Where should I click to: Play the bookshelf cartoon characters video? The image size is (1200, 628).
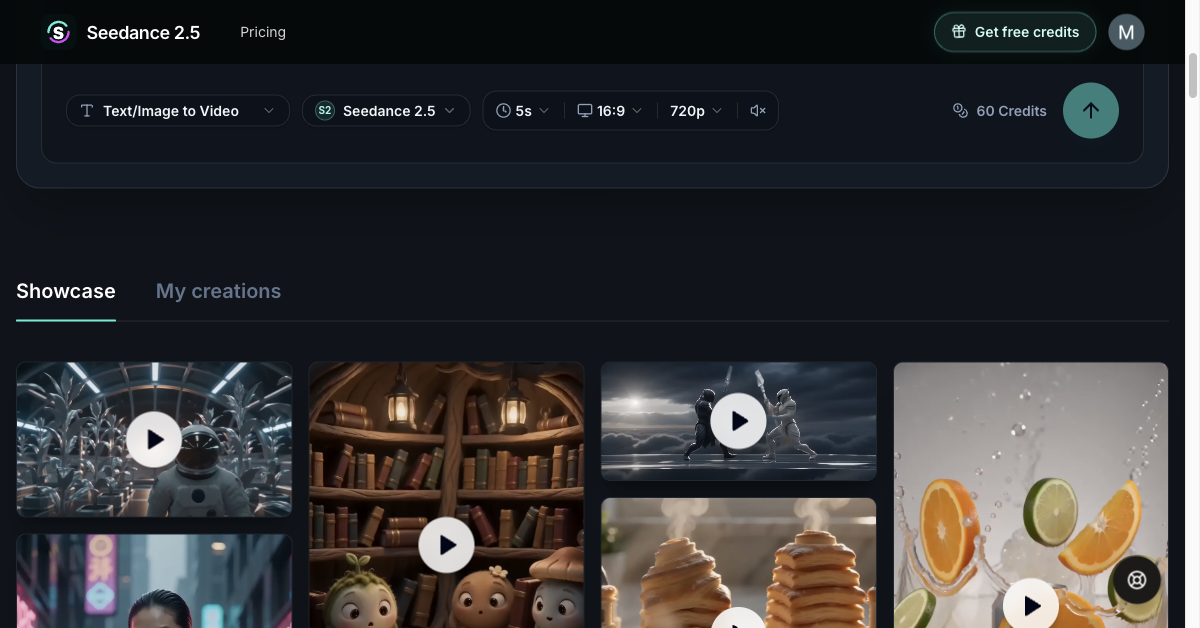446,545
